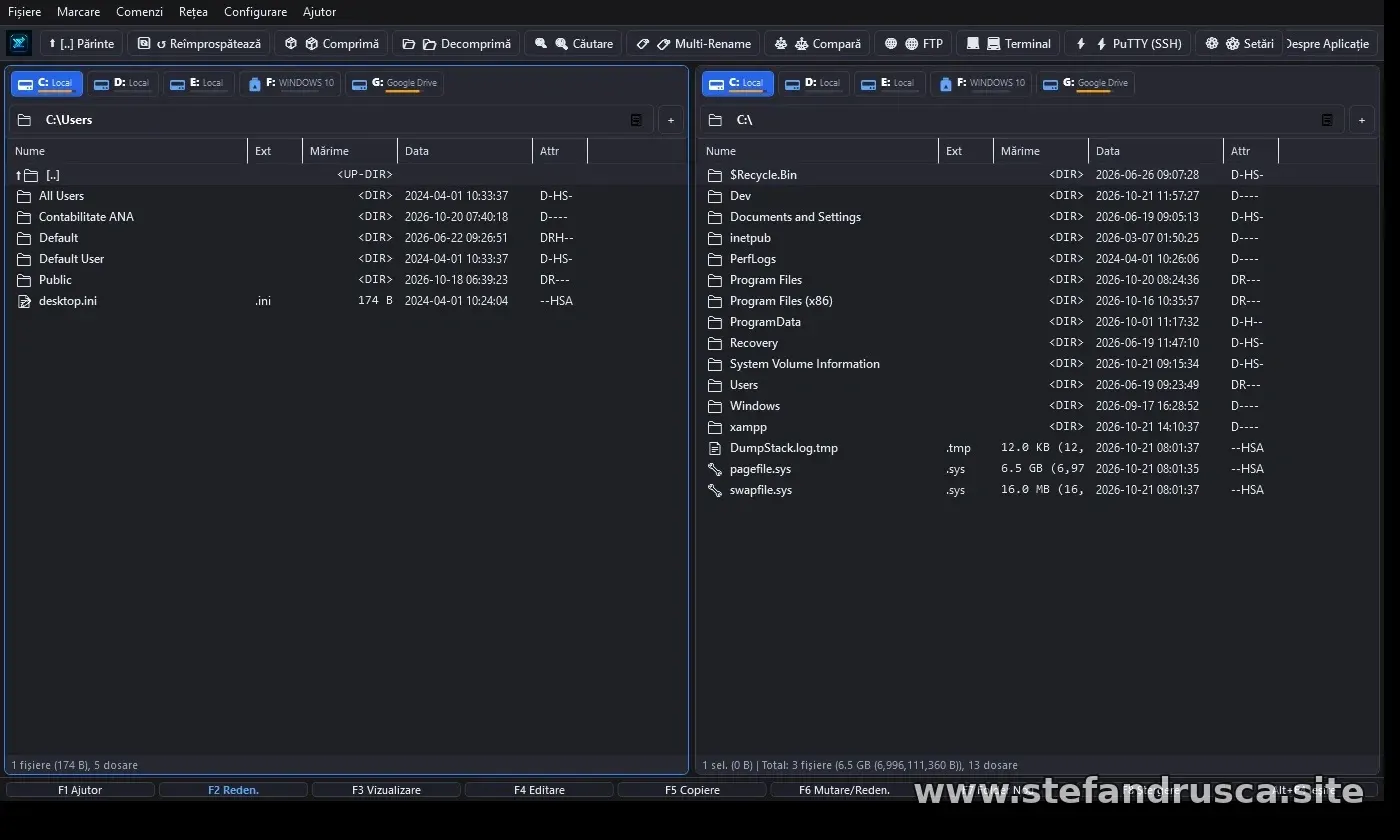
Task: Add a tab with left panel plus button
Action: coord(671,120)
